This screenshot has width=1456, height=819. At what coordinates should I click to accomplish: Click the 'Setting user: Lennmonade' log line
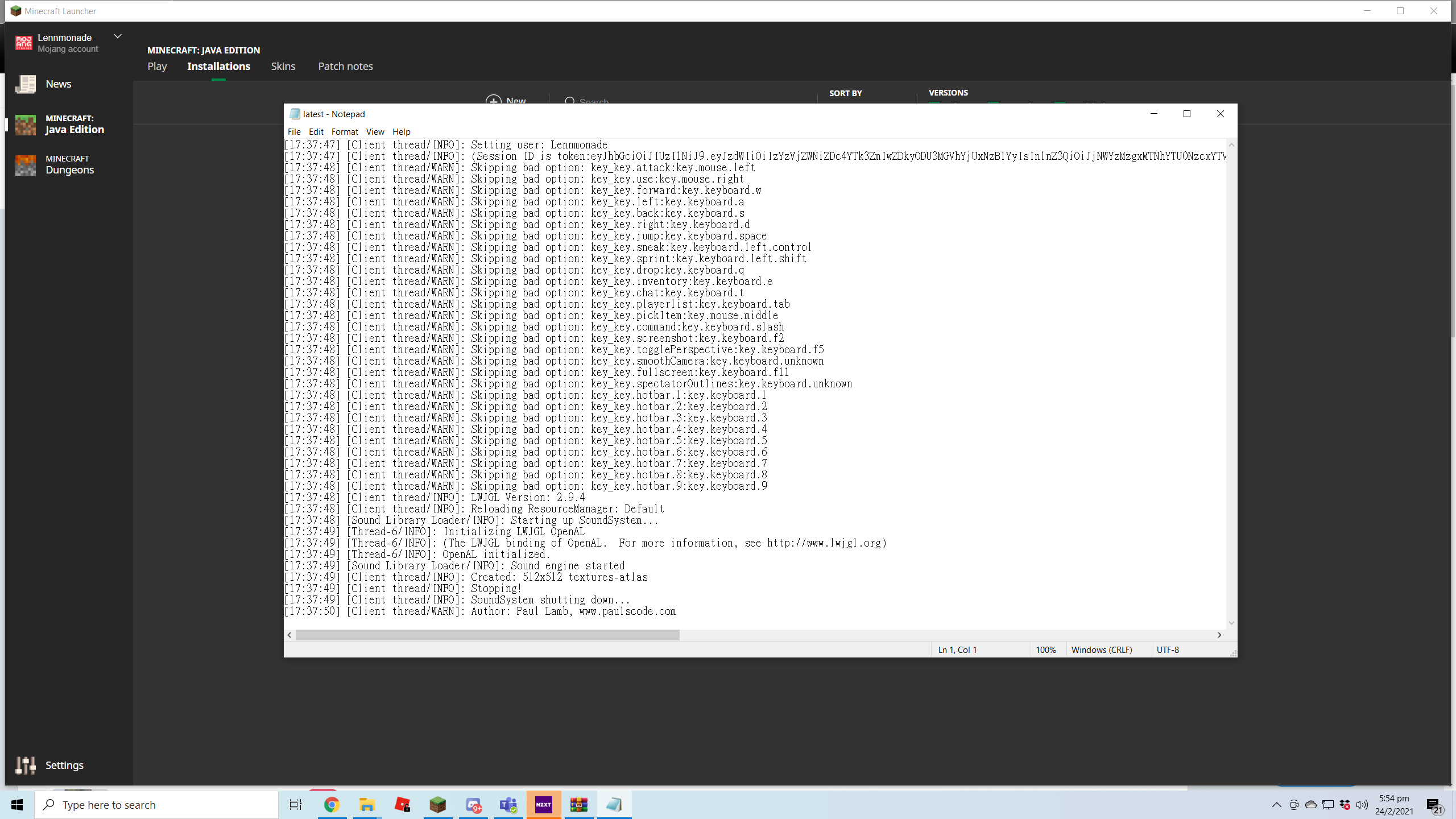coord(446,145)
